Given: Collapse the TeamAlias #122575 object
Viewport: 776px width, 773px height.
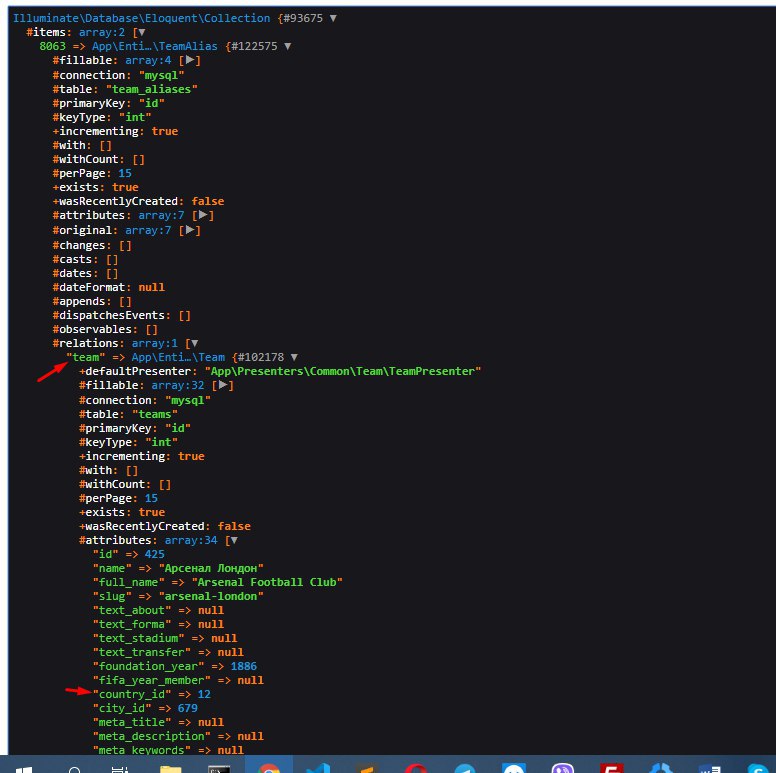Looking at the screenshot, I should click(x=288, y=46).
